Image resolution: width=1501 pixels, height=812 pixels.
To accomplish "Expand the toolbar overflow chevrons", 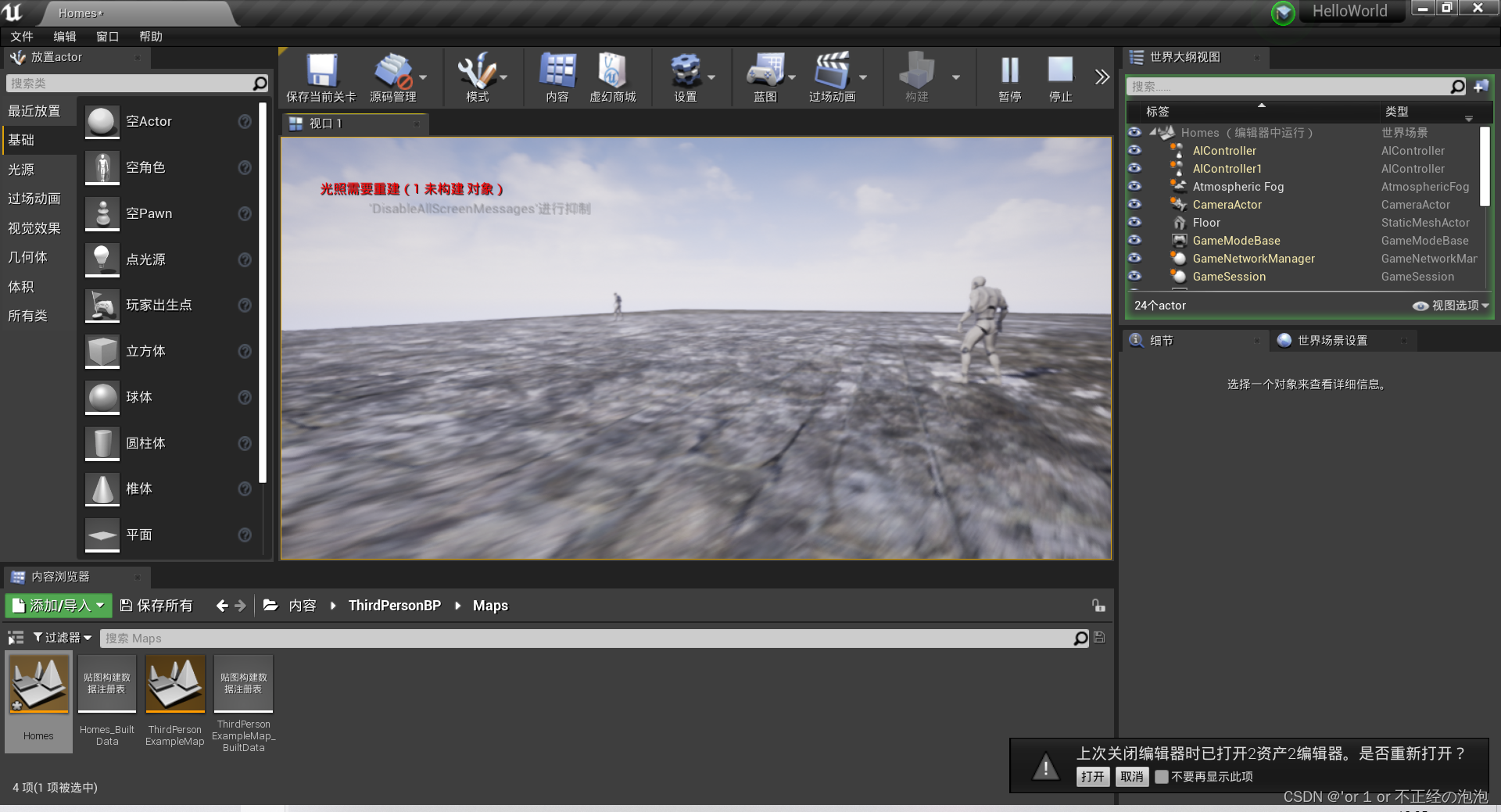I will (x=1102, y=77).
